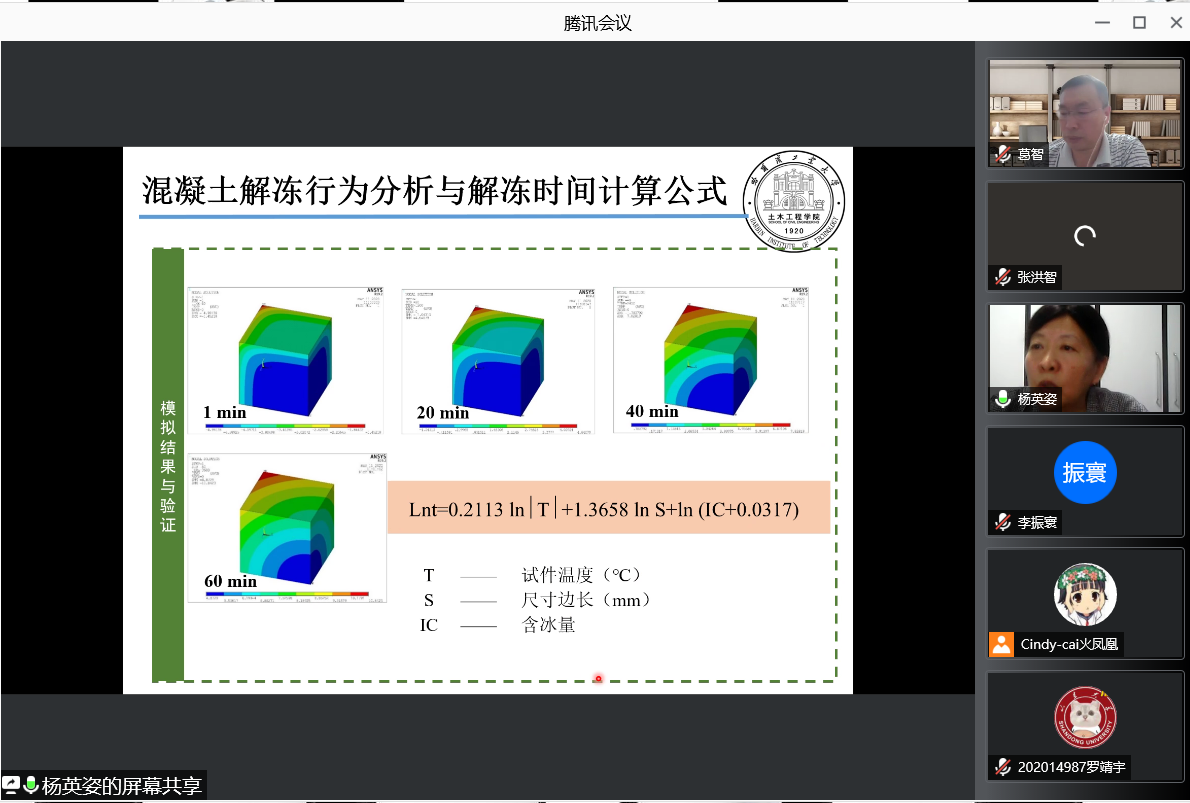Click the name label 李振寰
1190x803 pixels.
[1037, 522]
